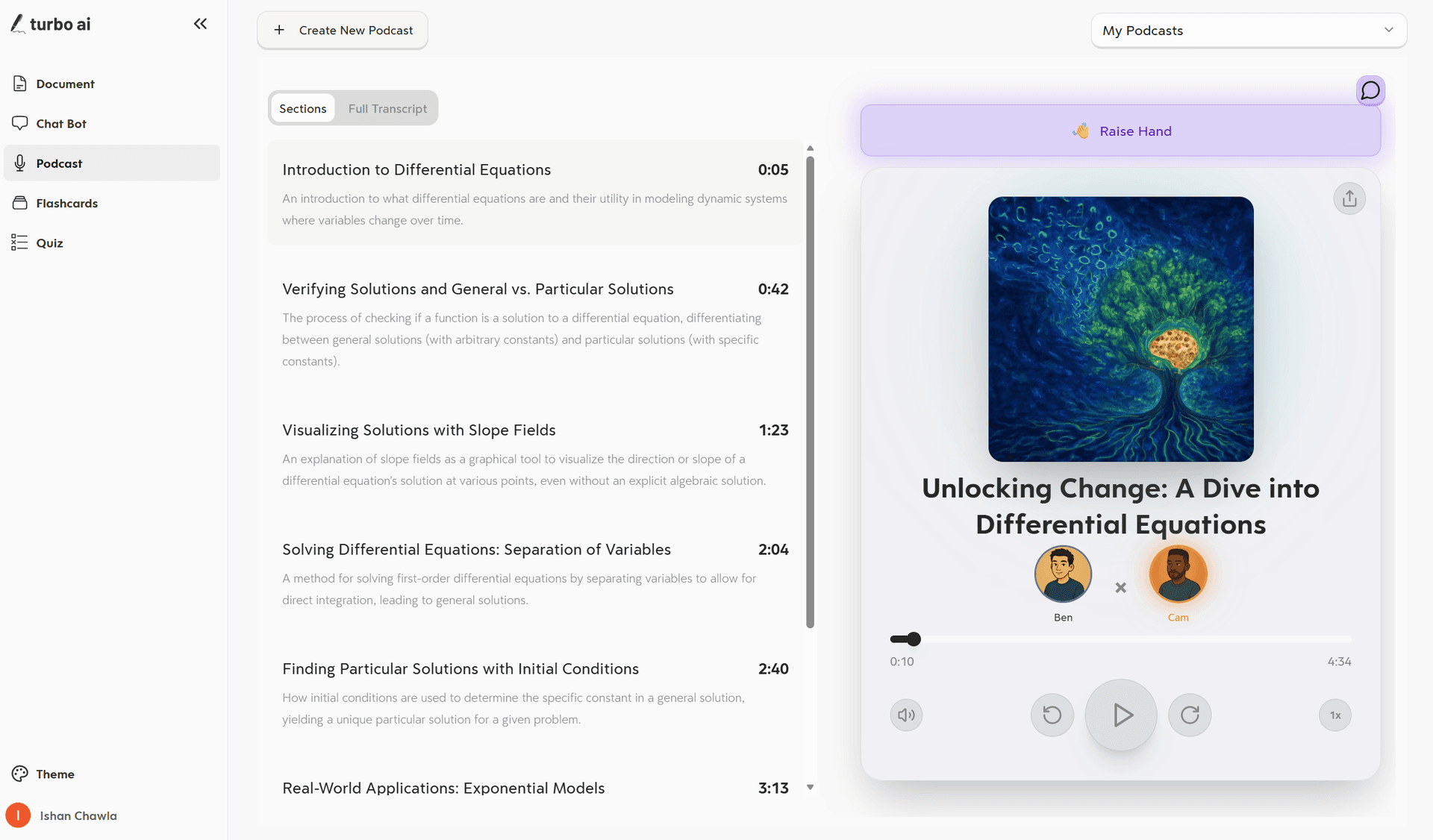Click the 1:23 timestamp

point(773,430)
